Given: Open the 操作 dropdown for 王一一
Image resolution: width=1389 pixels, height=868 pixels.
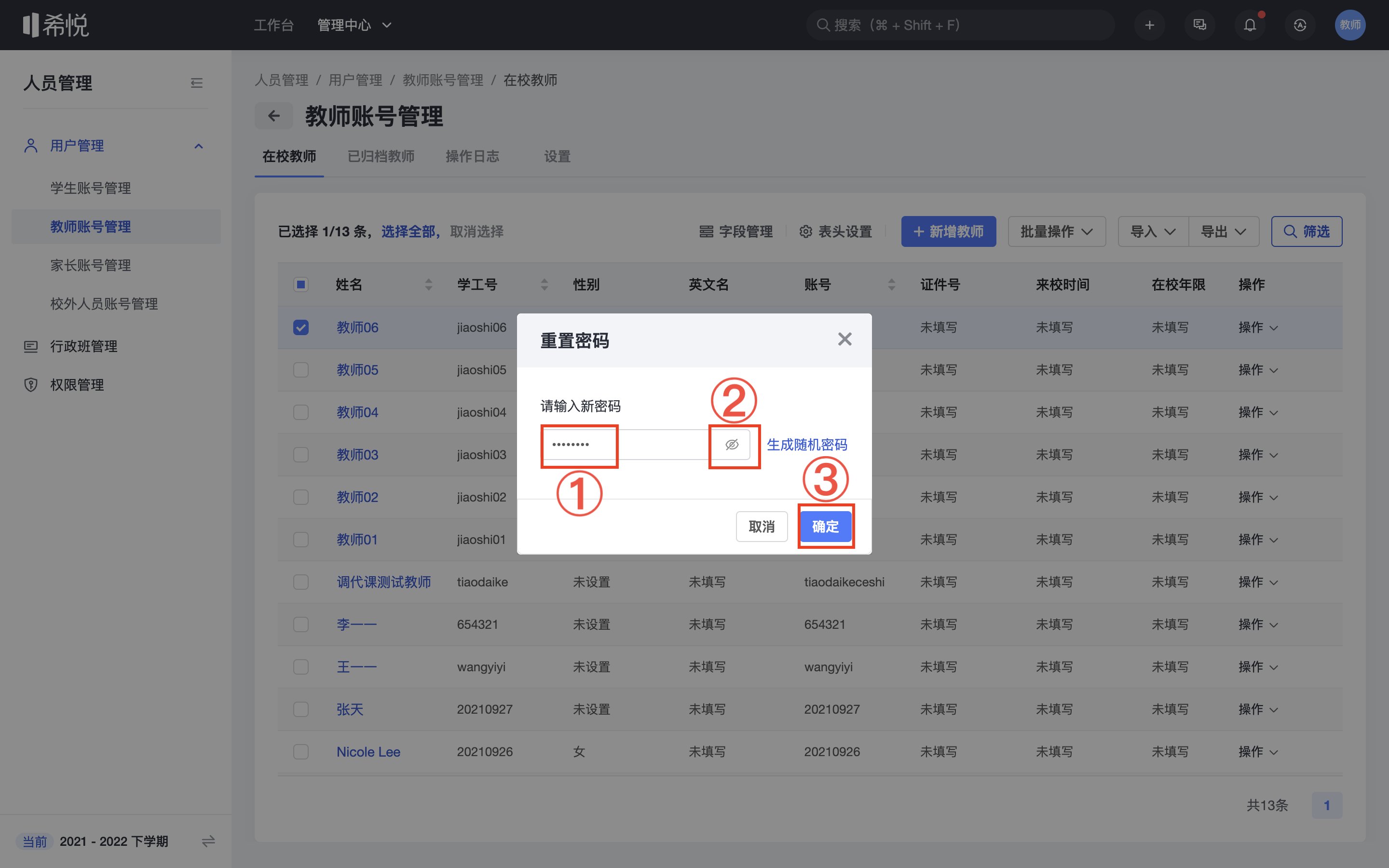Looking at the screenshot, I should pos(1257,667).
